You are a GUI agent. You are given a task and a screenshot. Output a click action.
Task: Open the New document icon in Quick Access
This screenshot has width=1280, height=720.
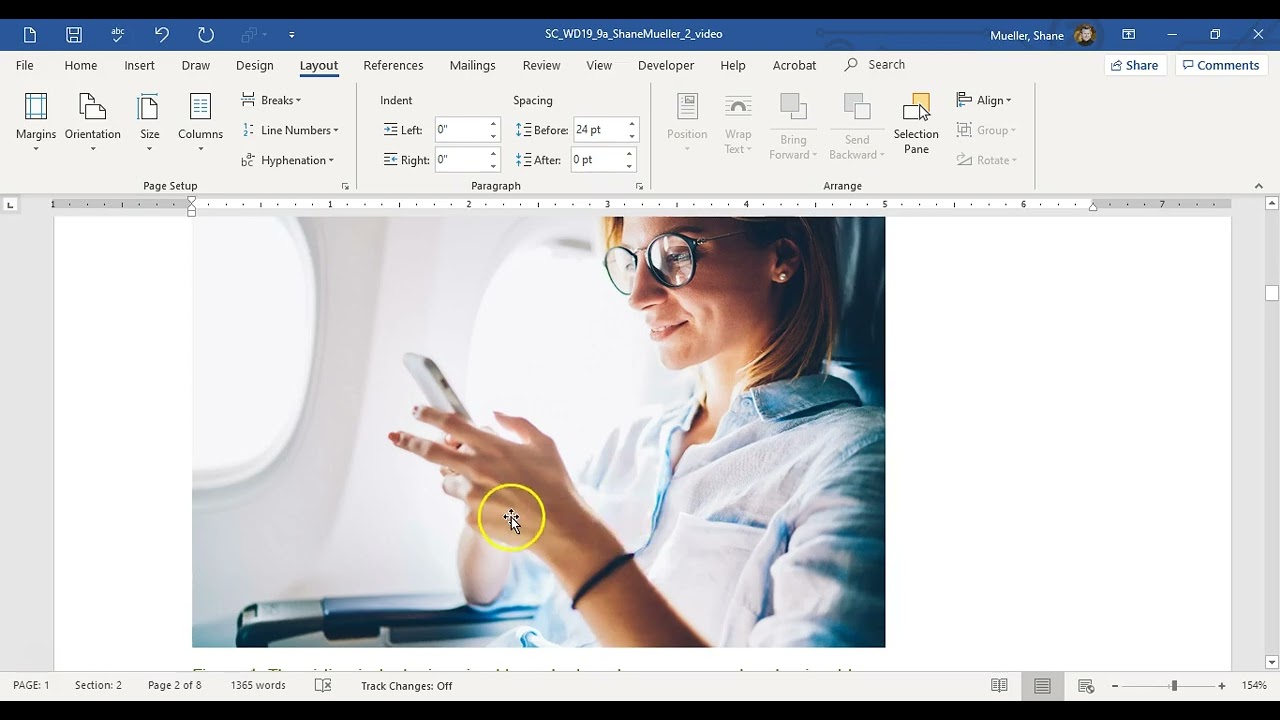(30, 35)
